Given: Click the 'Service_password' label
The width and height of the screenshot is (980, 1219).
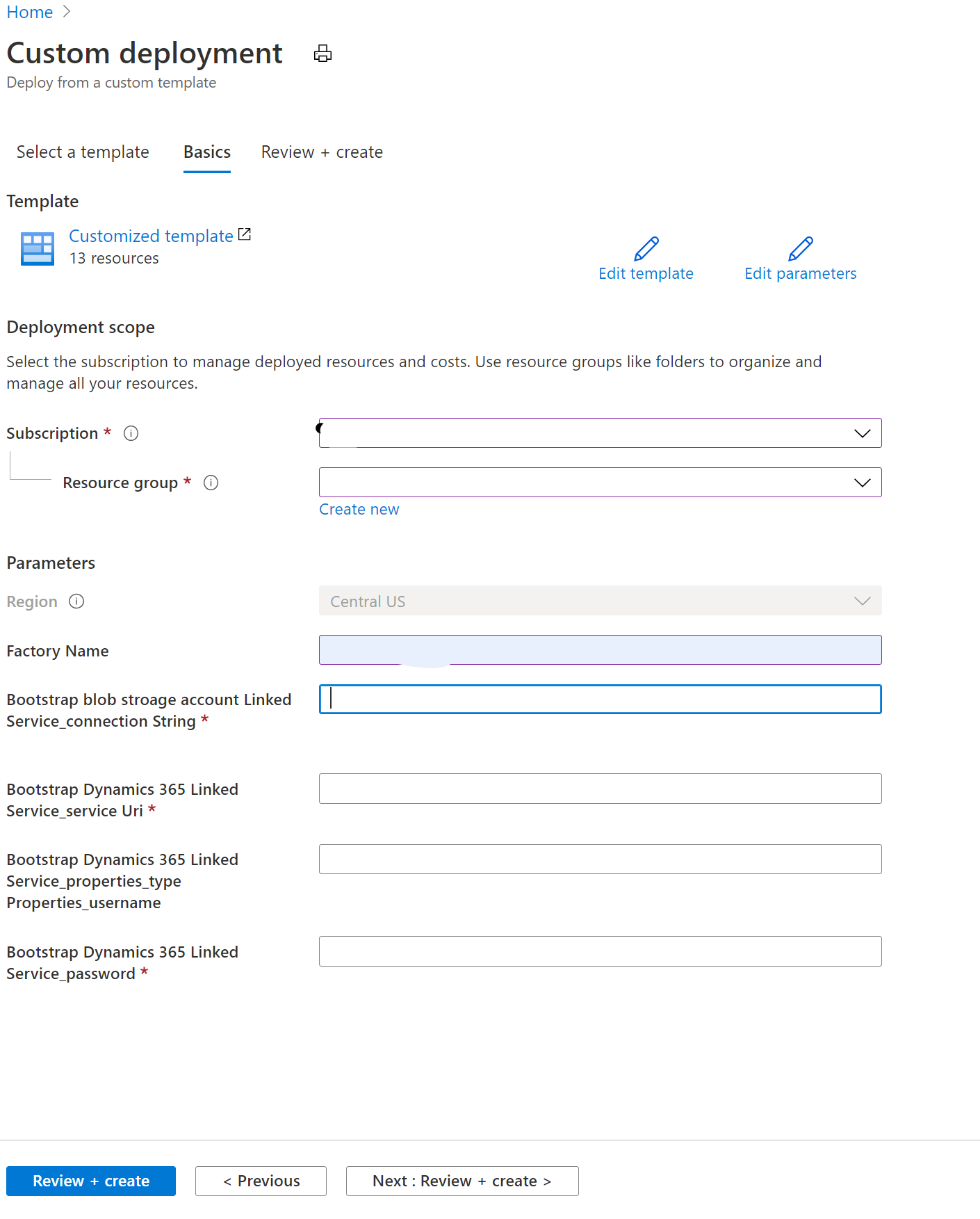Looking at the screenshot, I should 71,974.
